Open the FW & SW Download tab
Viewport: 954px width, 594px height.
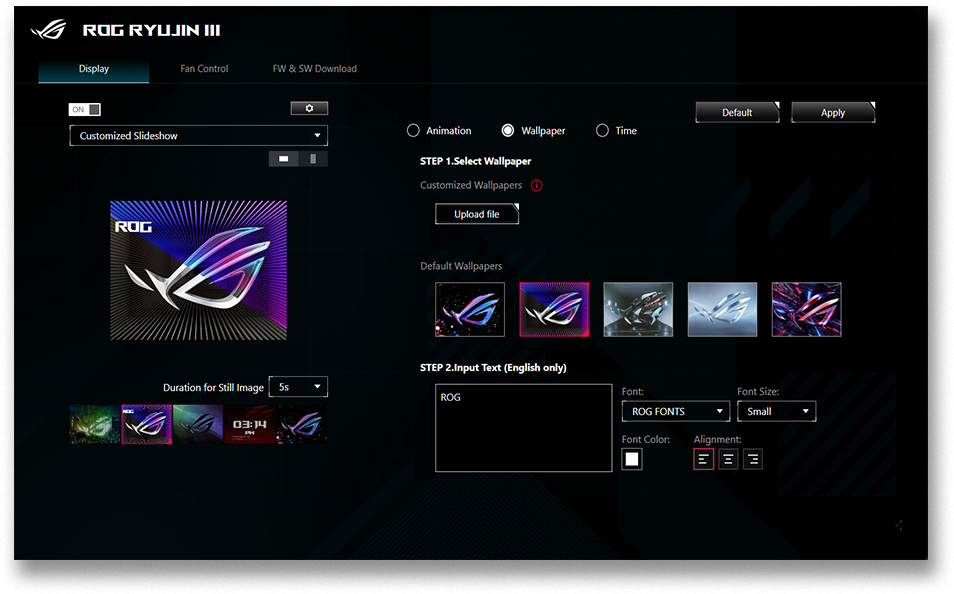point(315,69)
